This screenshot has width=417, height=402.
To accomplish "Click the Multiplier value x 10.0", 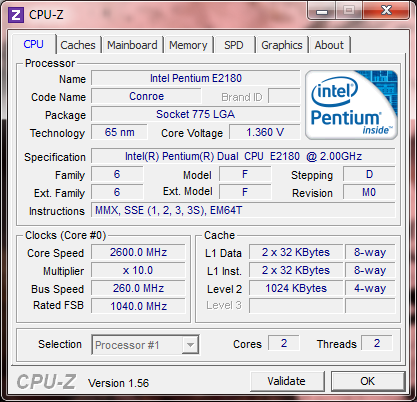I will tap(138, 270).
